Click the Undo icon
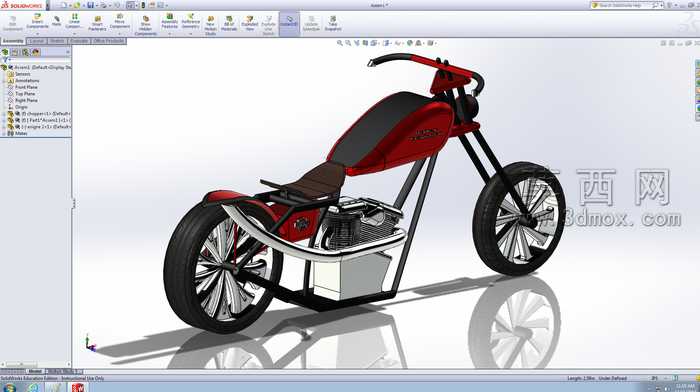 tap(117, 5)
